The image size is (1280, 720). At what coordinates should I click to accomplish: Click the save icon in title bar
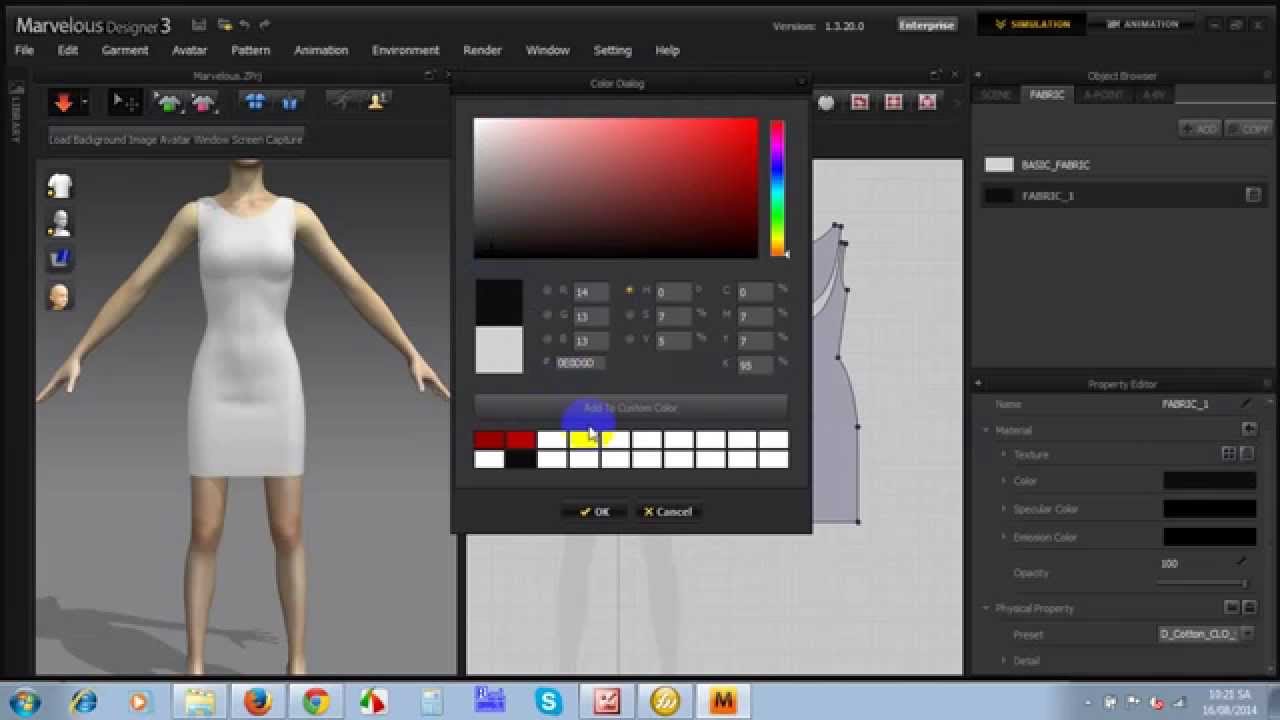(199, 25)
